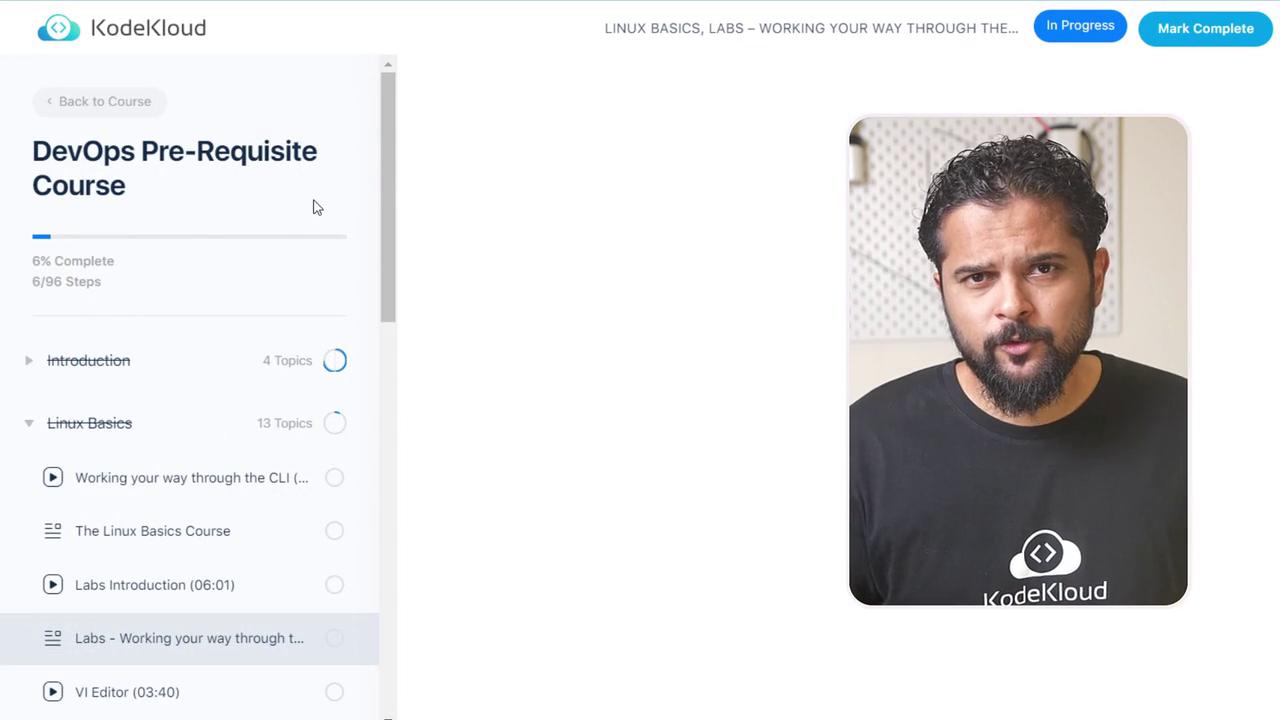The height and width of the screenshot is (720, 1280).
Task: Click Linux Basics section progress circle icon
Action: point(335,423)
